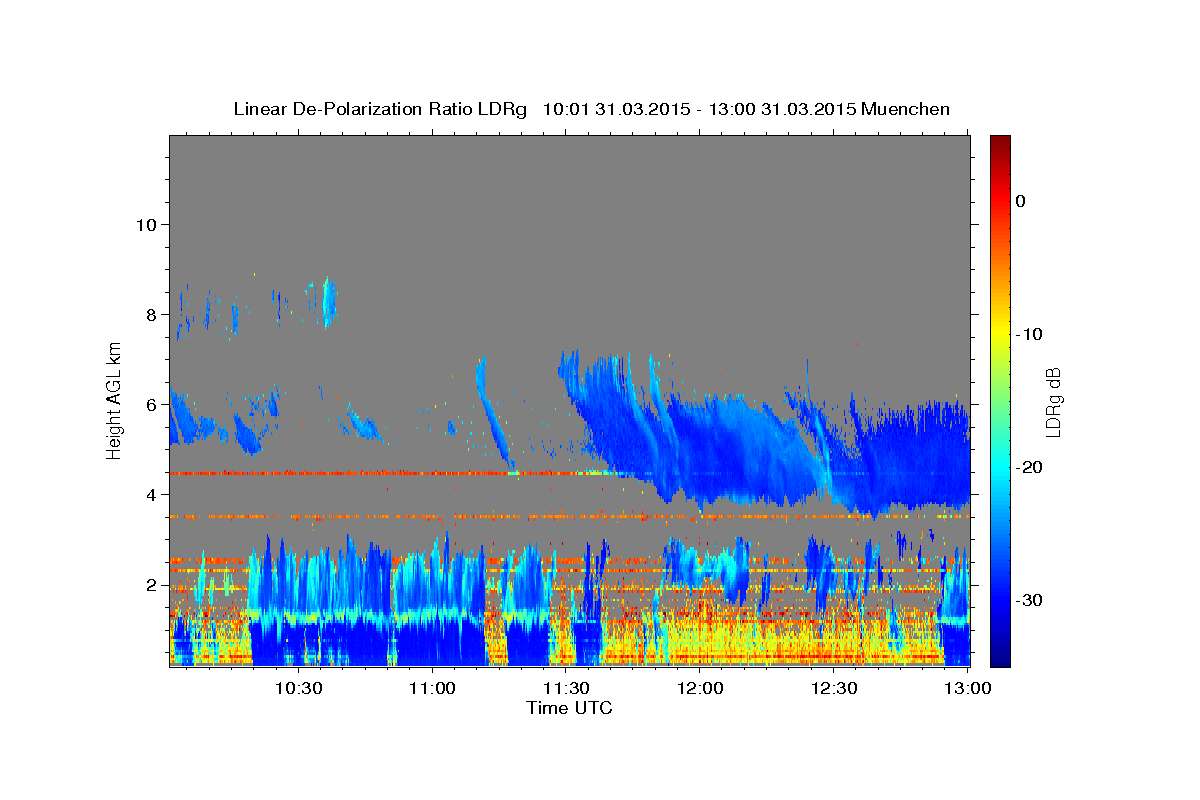Click the '11:00' time tick label
The image size is (1200, 800).
point(432,688)
